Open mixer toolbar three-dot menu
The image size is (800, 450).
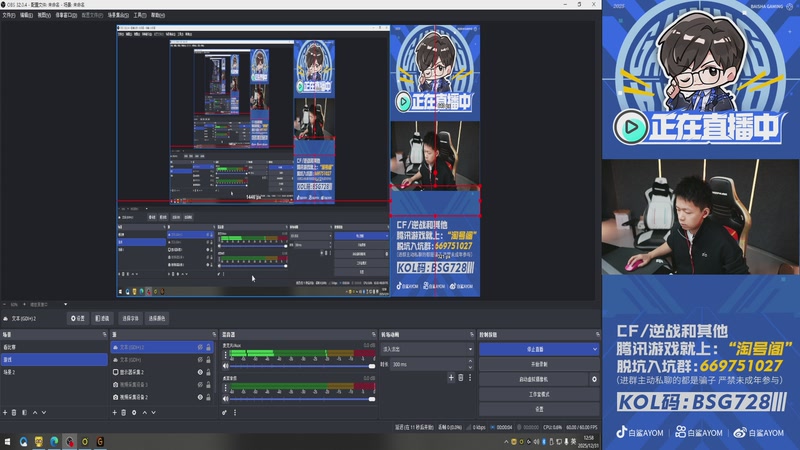(x=235, y=412)
